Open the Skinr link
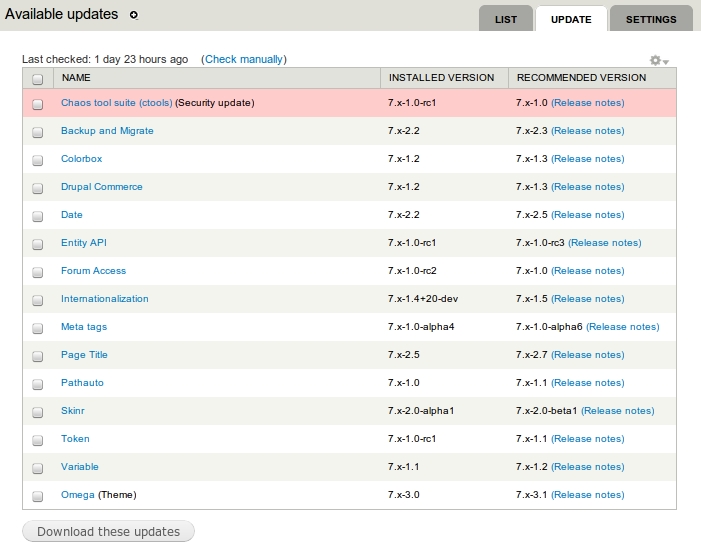 [x=73, y=411]
